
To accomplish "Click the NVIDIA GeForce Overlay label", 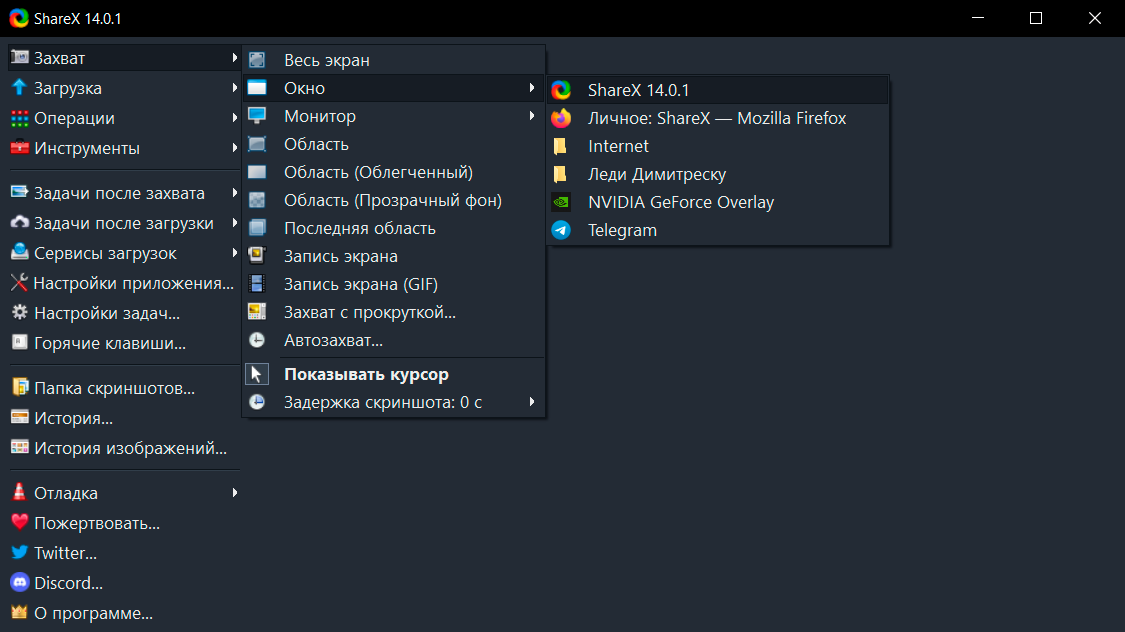I will click(681, 202).
